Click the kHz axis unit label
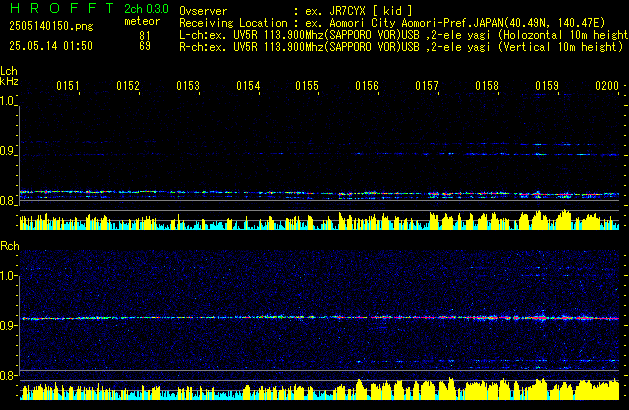Image resolution: width=629 pixels, height=410 pixels. (9, 81)
